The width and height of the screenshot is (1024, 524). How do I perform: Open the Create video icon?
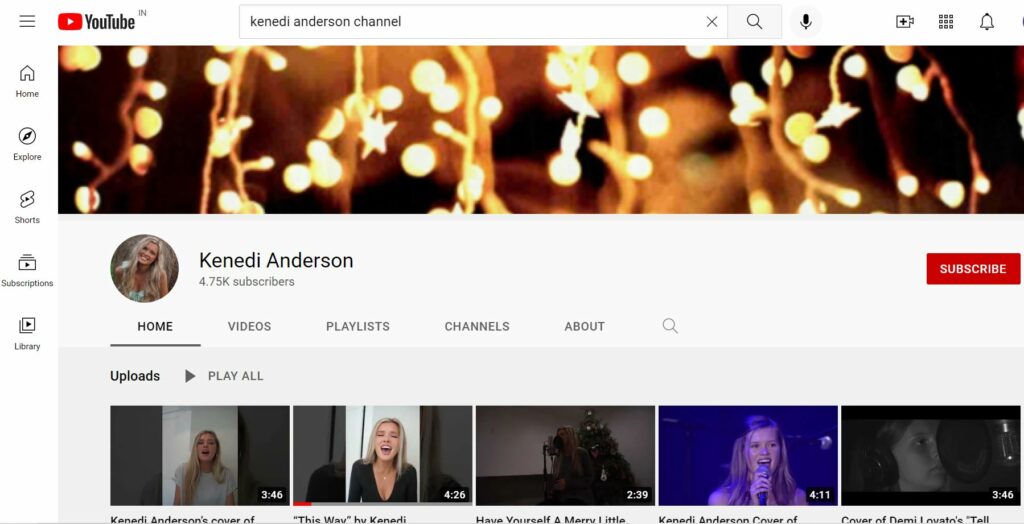(x=904, y=22)
